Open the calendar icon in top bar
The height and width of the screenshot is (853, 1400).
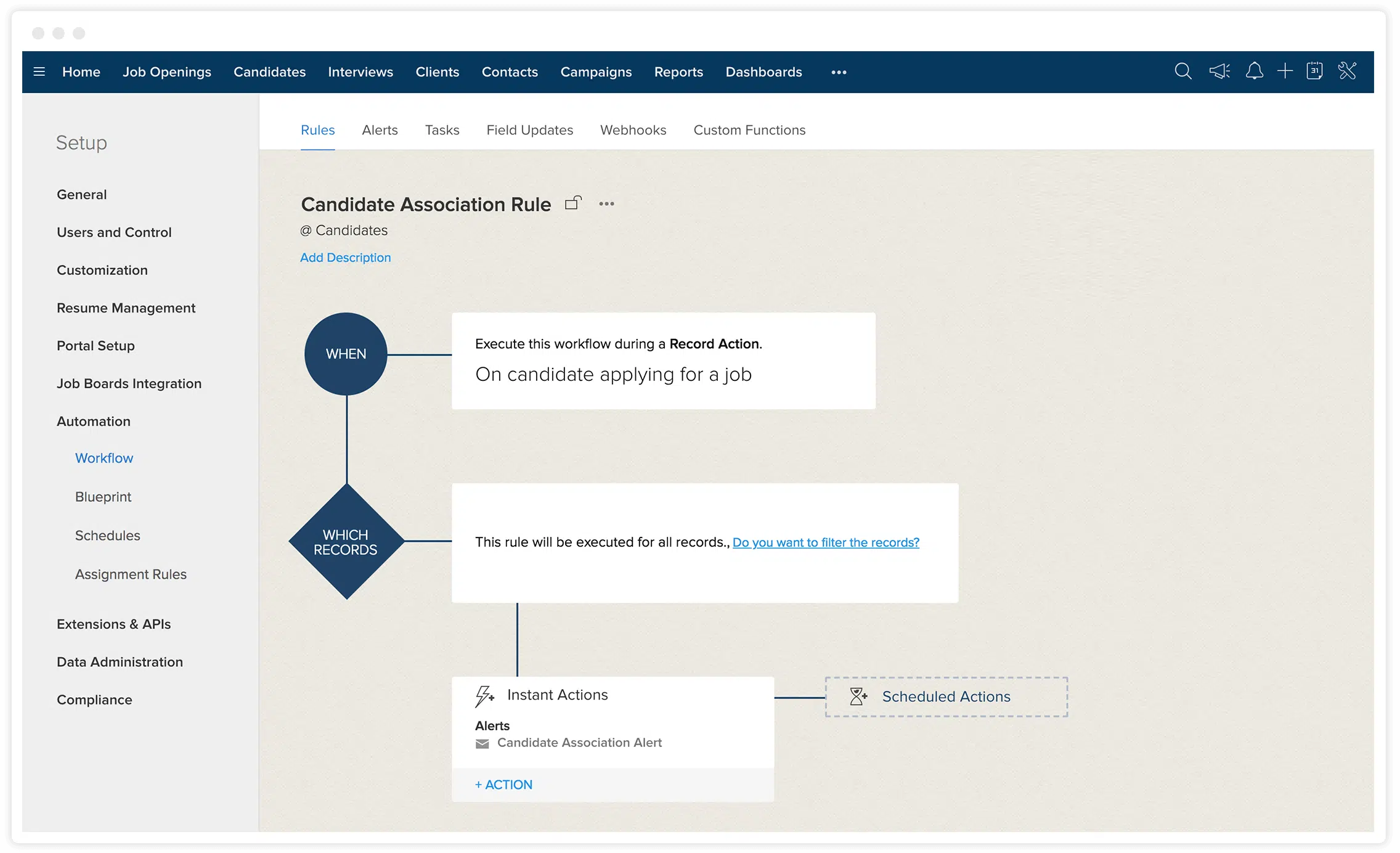point(1315,71)
